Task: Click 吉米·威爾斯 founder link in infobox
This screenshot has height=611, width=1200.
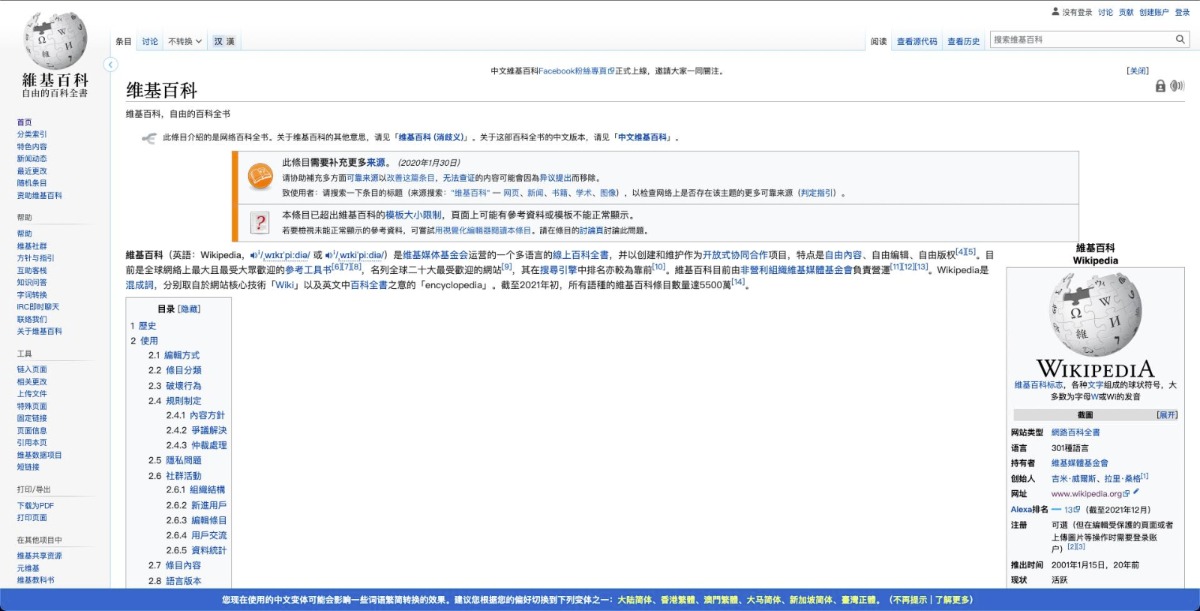Action: pyautogui.click(x=1072, y=478)
